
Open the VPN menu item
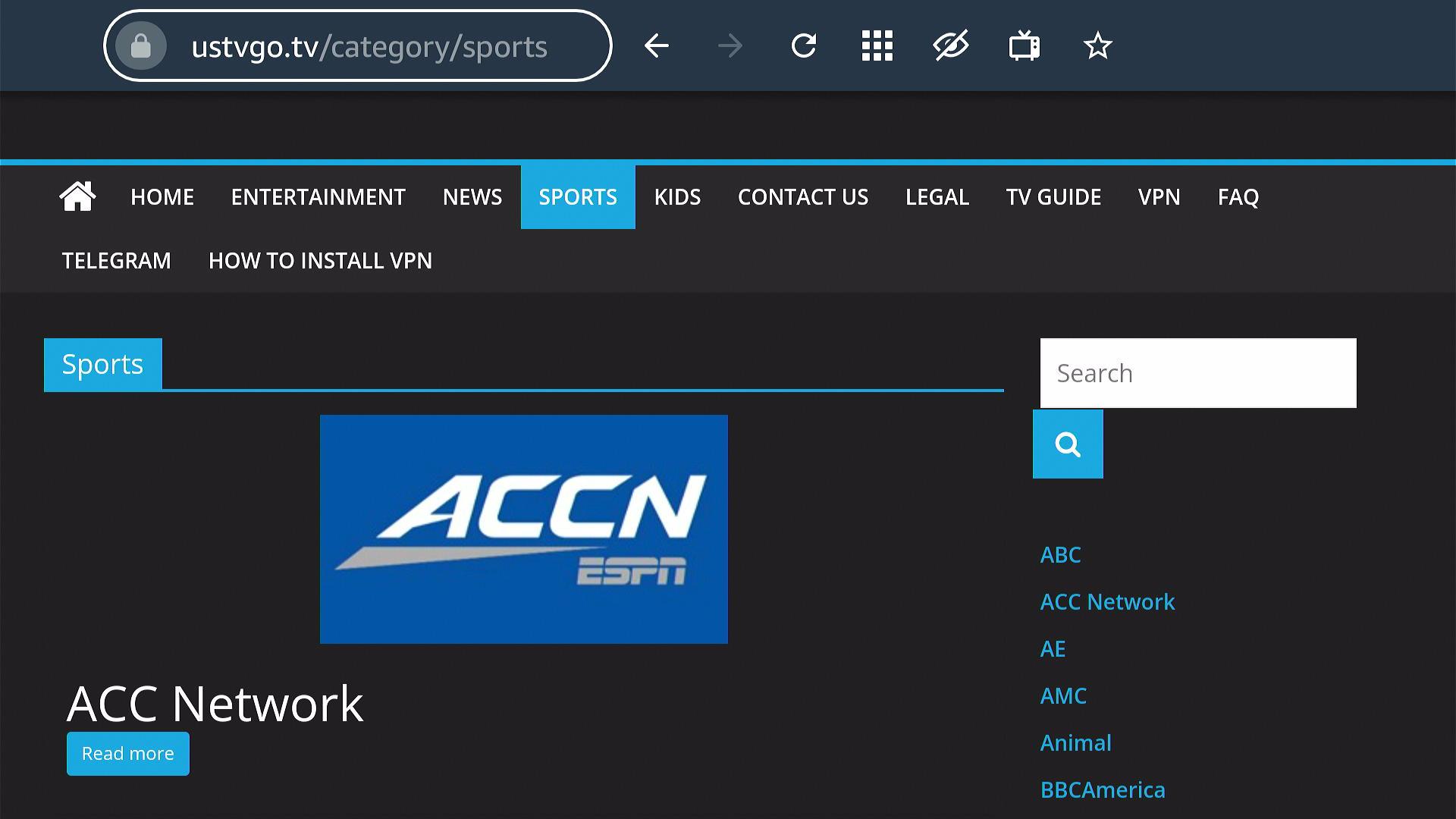(1159, 197)
